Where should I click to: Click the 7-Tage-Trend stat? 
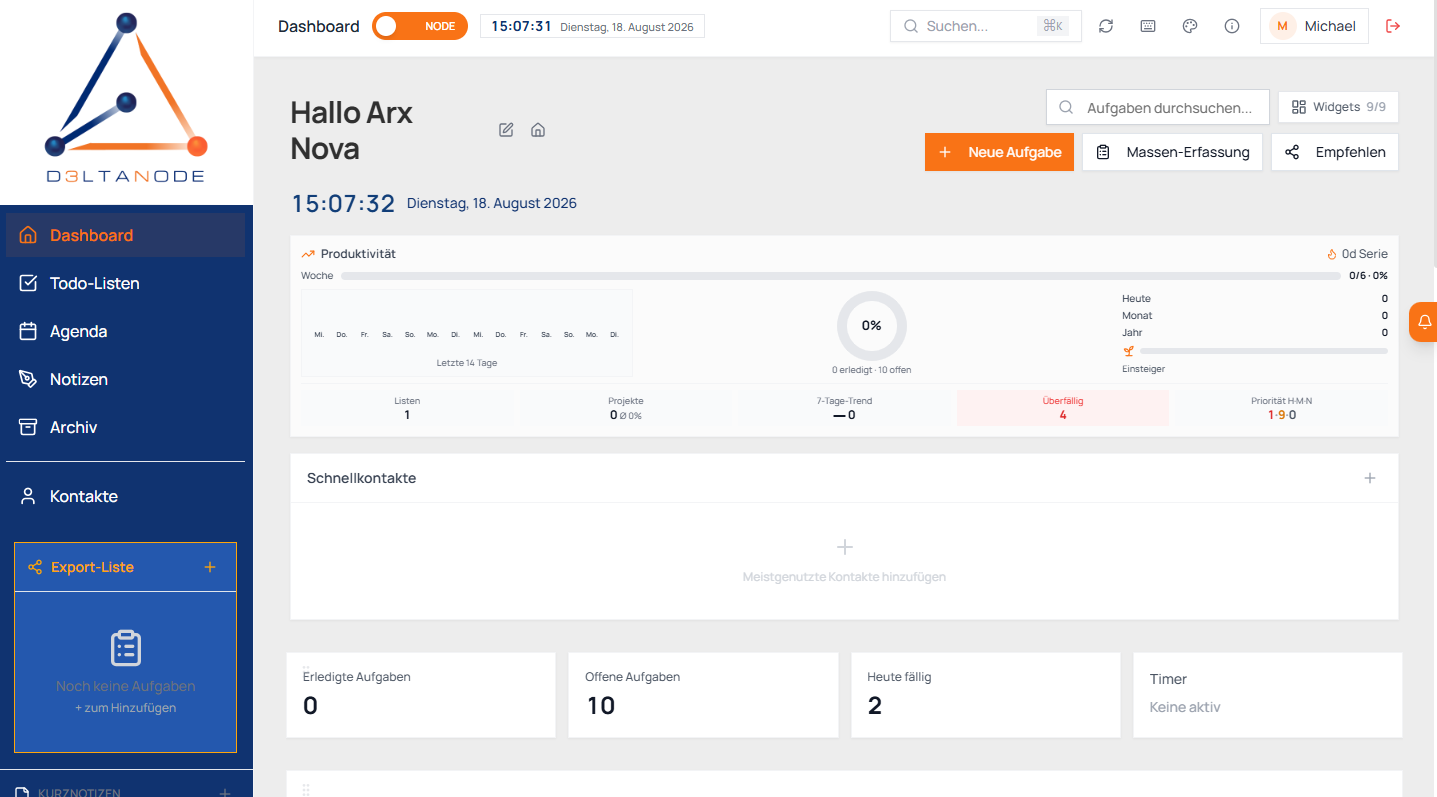(845, 408)
